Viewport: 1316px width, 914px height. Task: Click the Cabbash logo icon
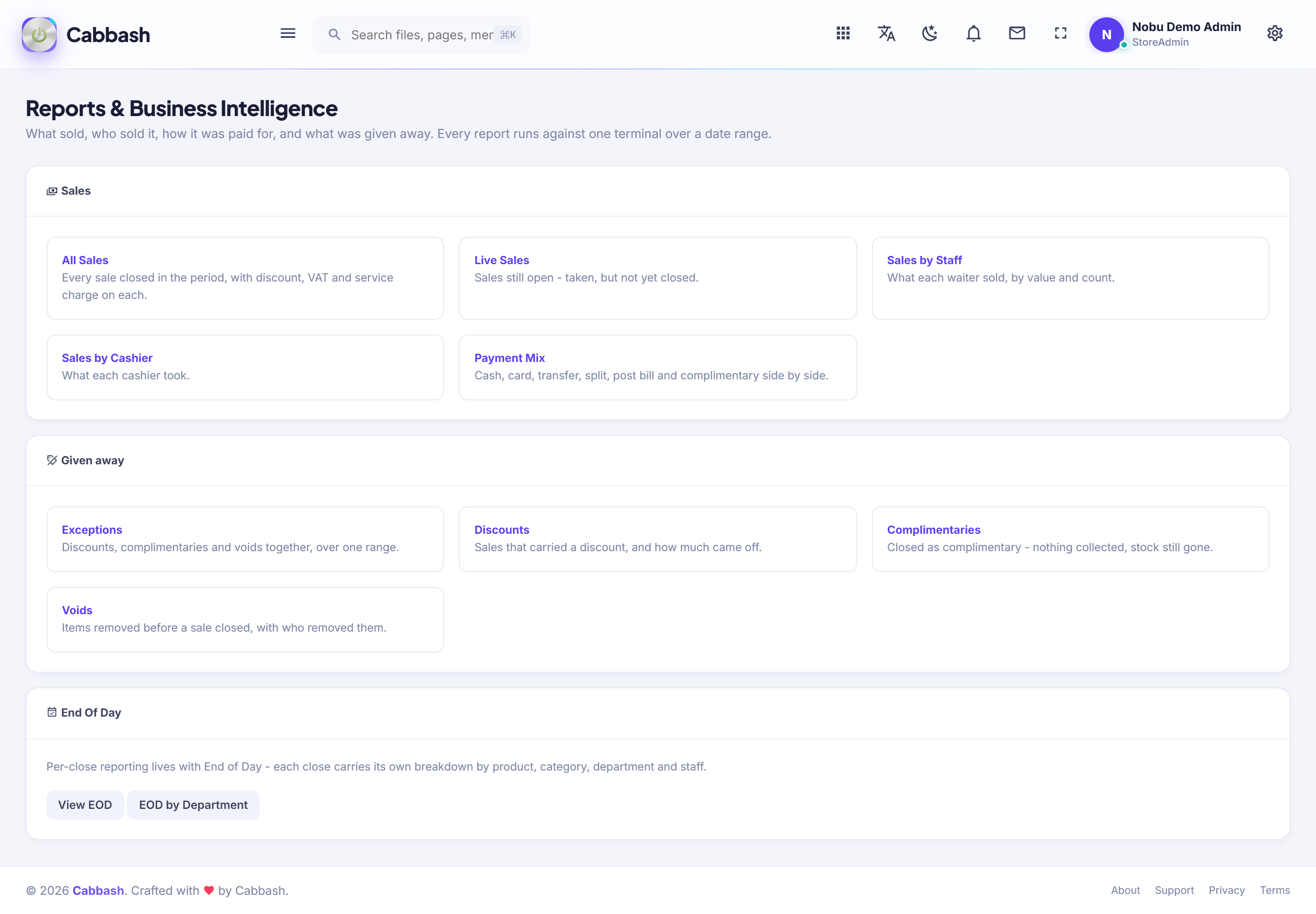click(39, 34)
